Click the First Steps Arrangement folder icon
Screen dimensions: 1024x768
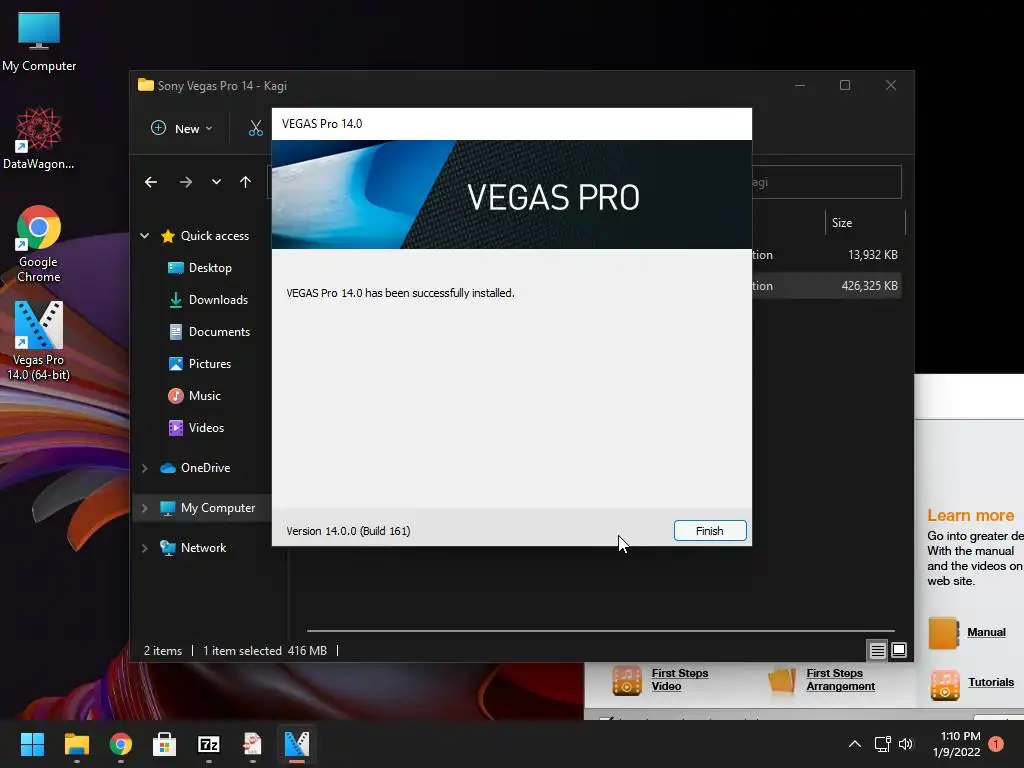[782, 680]
